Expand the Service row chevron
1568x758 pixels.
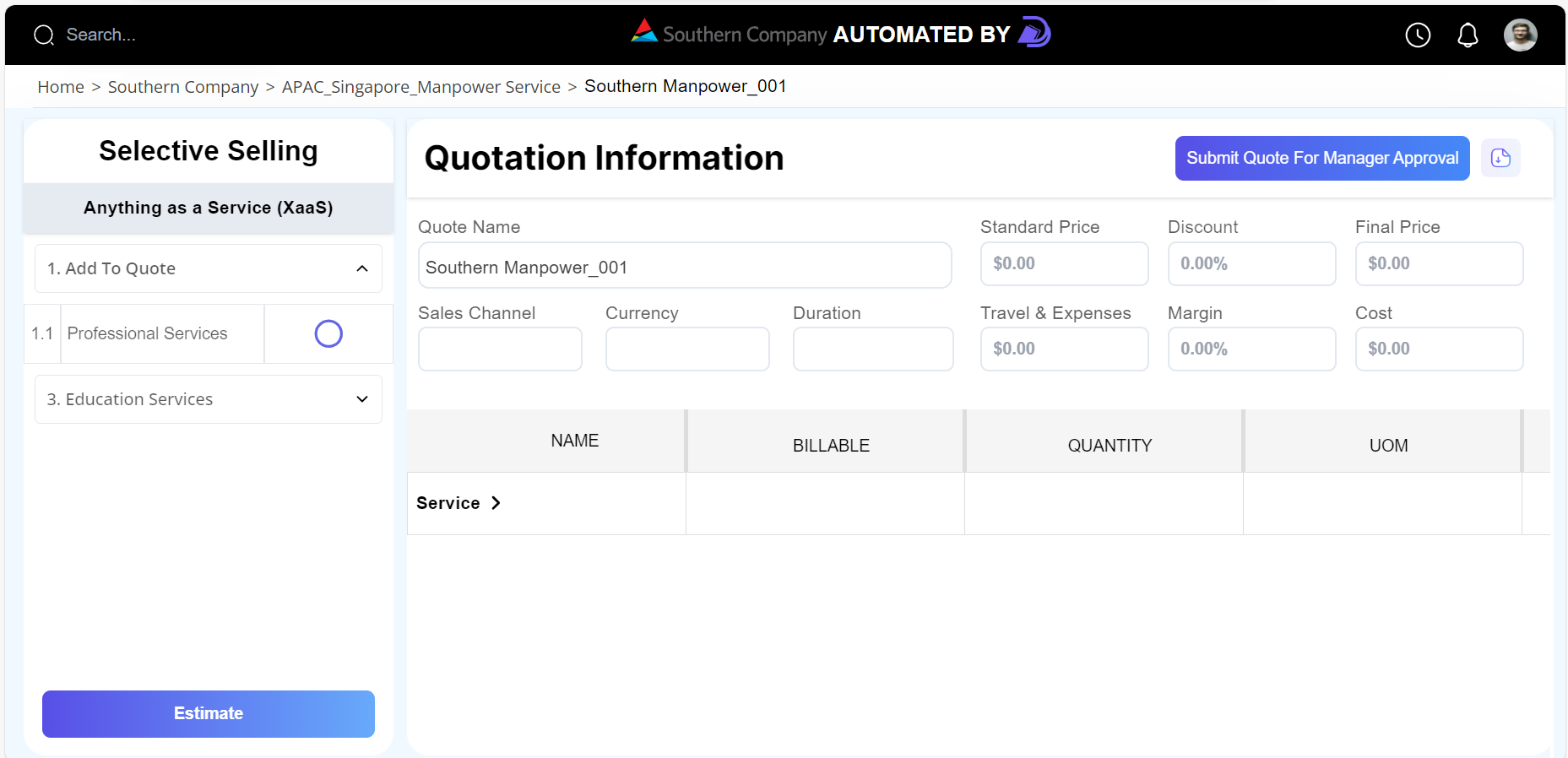pos(496,503)
